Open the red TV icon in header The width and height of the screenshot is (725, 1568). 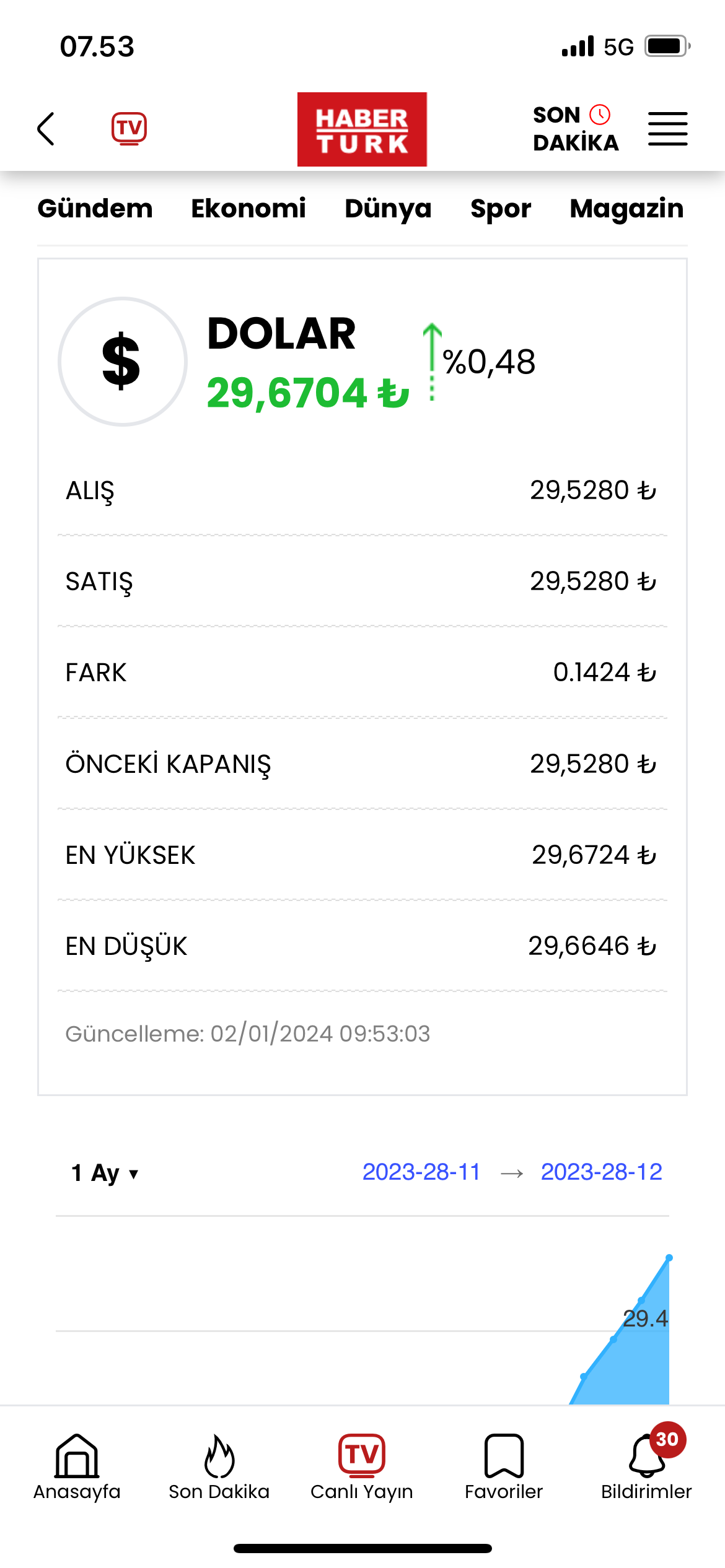pyautogui.click(x=129, y=129)
